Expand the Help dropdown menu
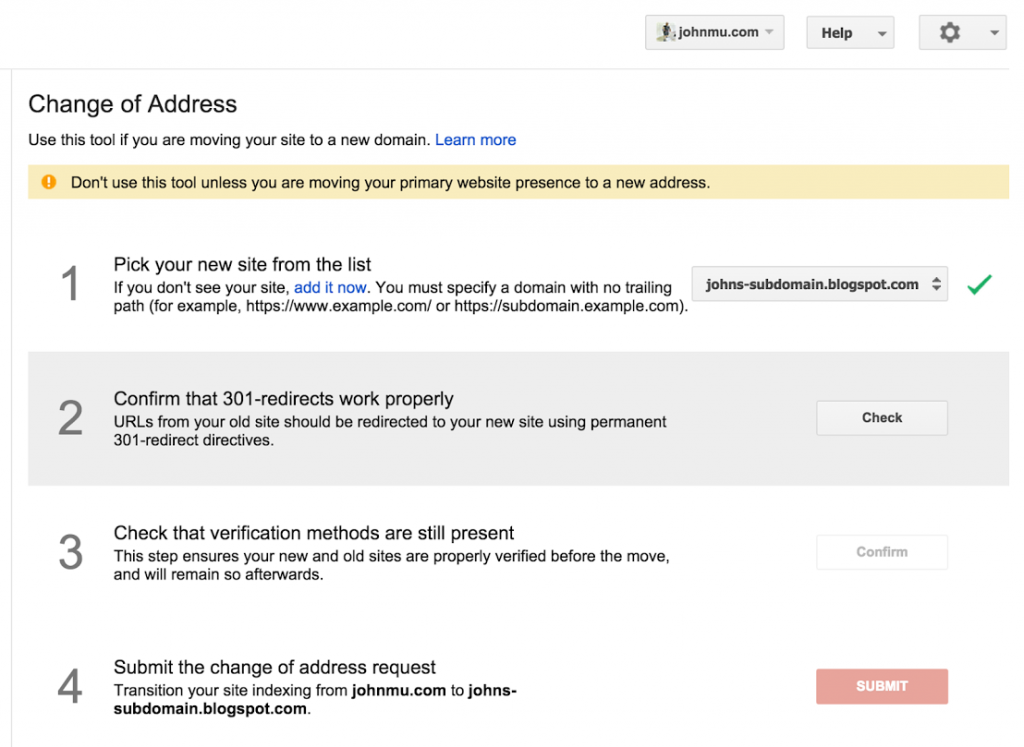Viewport: 1024px width, 747px height. click(x=849, y=31)
